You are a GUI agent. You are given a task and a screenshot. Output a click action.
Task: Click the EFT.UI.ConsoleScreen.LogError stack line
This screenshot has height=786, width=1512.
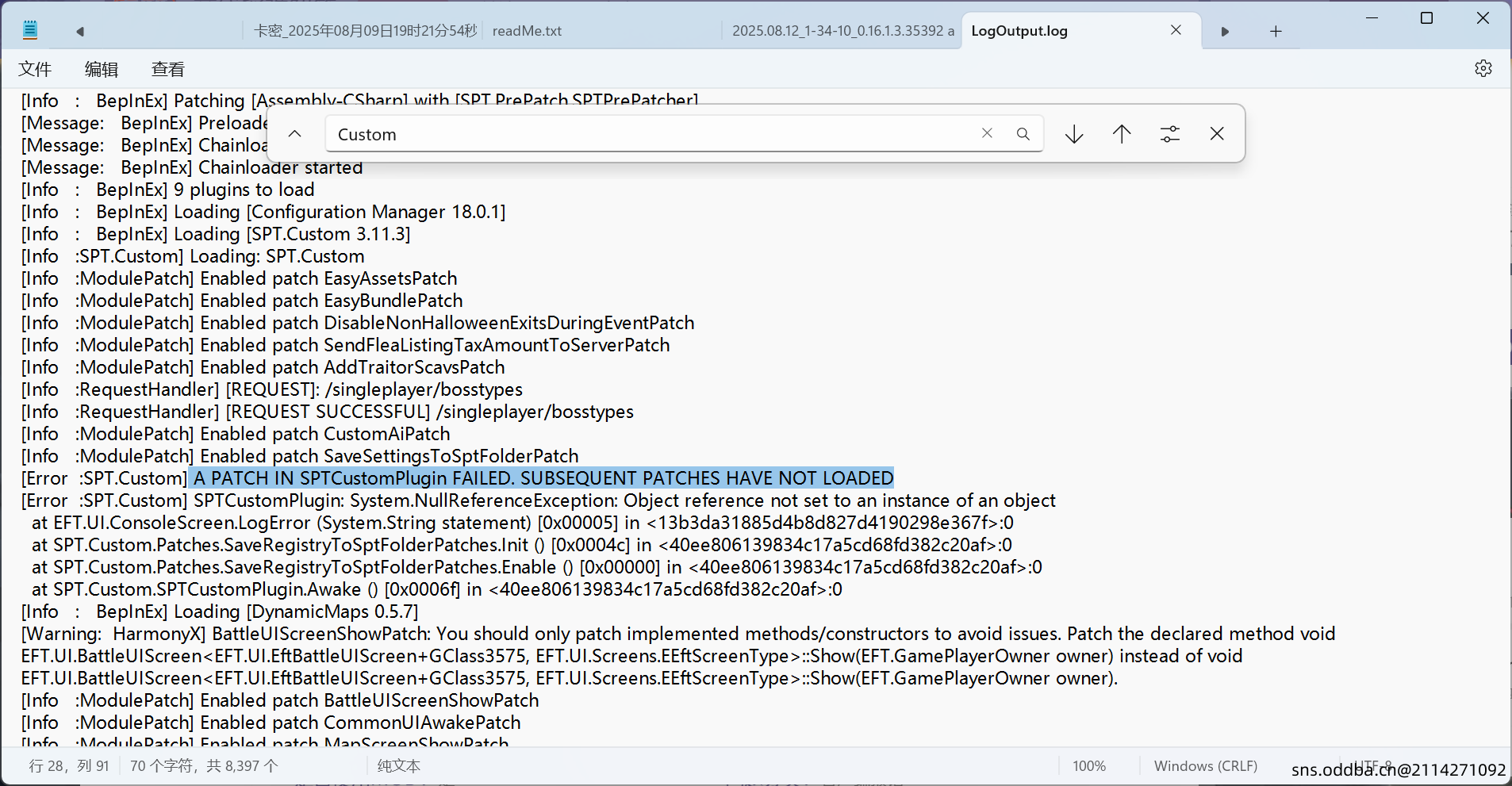[523, 523]
